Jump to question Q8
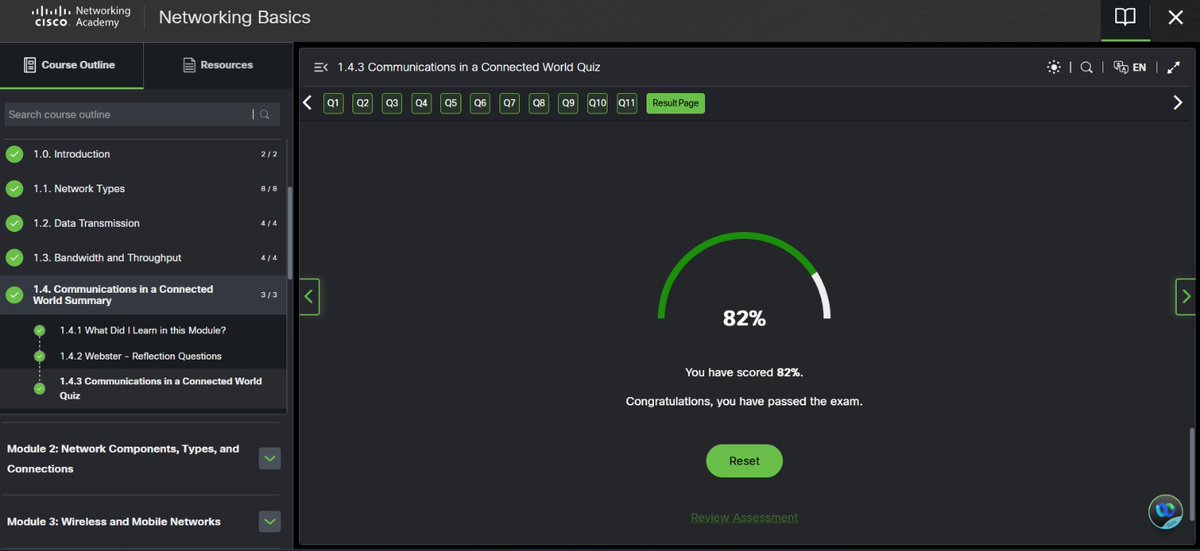Viewport: 1200px width, 551px height. point(539,103)
